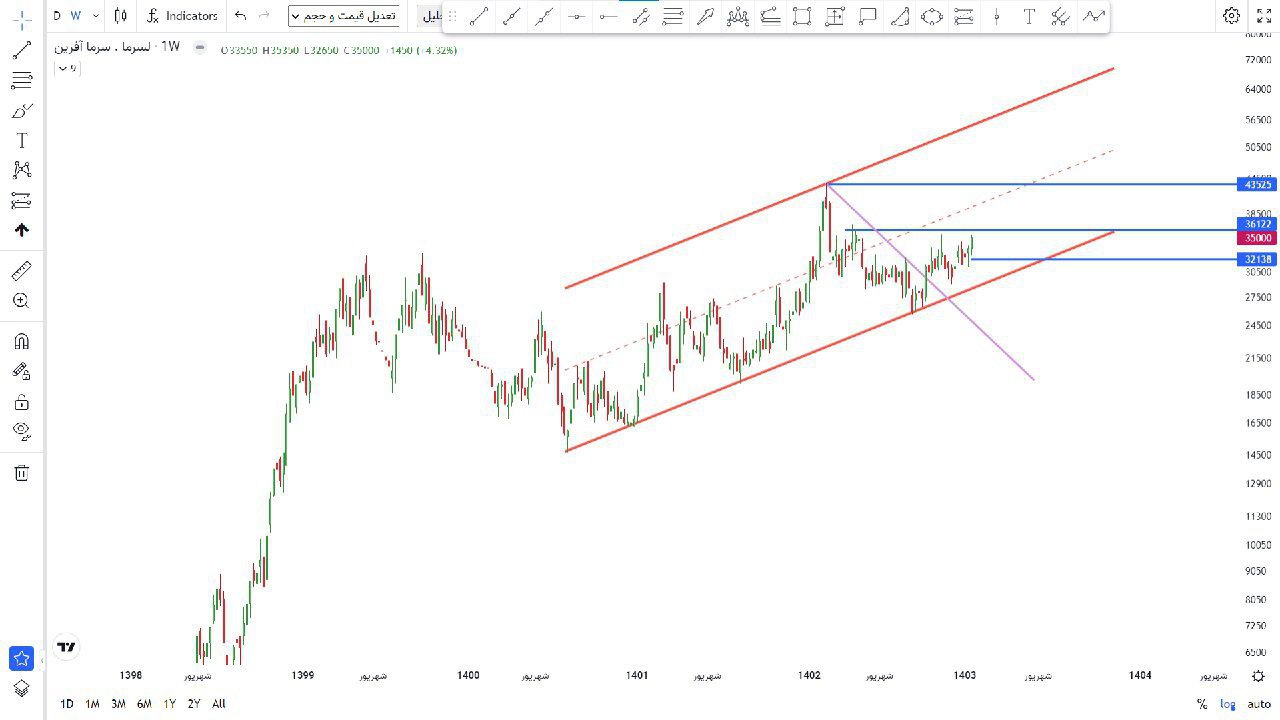Click the 32138 price label
The image size is (1280, 720).
tap(1256, 259)
